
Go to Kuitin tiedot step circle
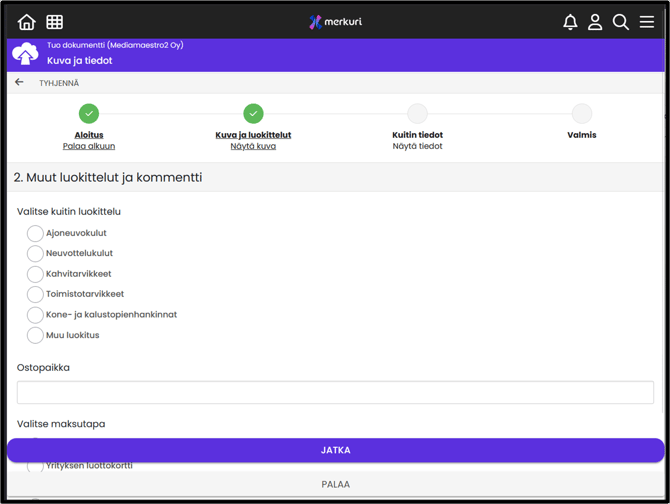(x=417, y=114)
